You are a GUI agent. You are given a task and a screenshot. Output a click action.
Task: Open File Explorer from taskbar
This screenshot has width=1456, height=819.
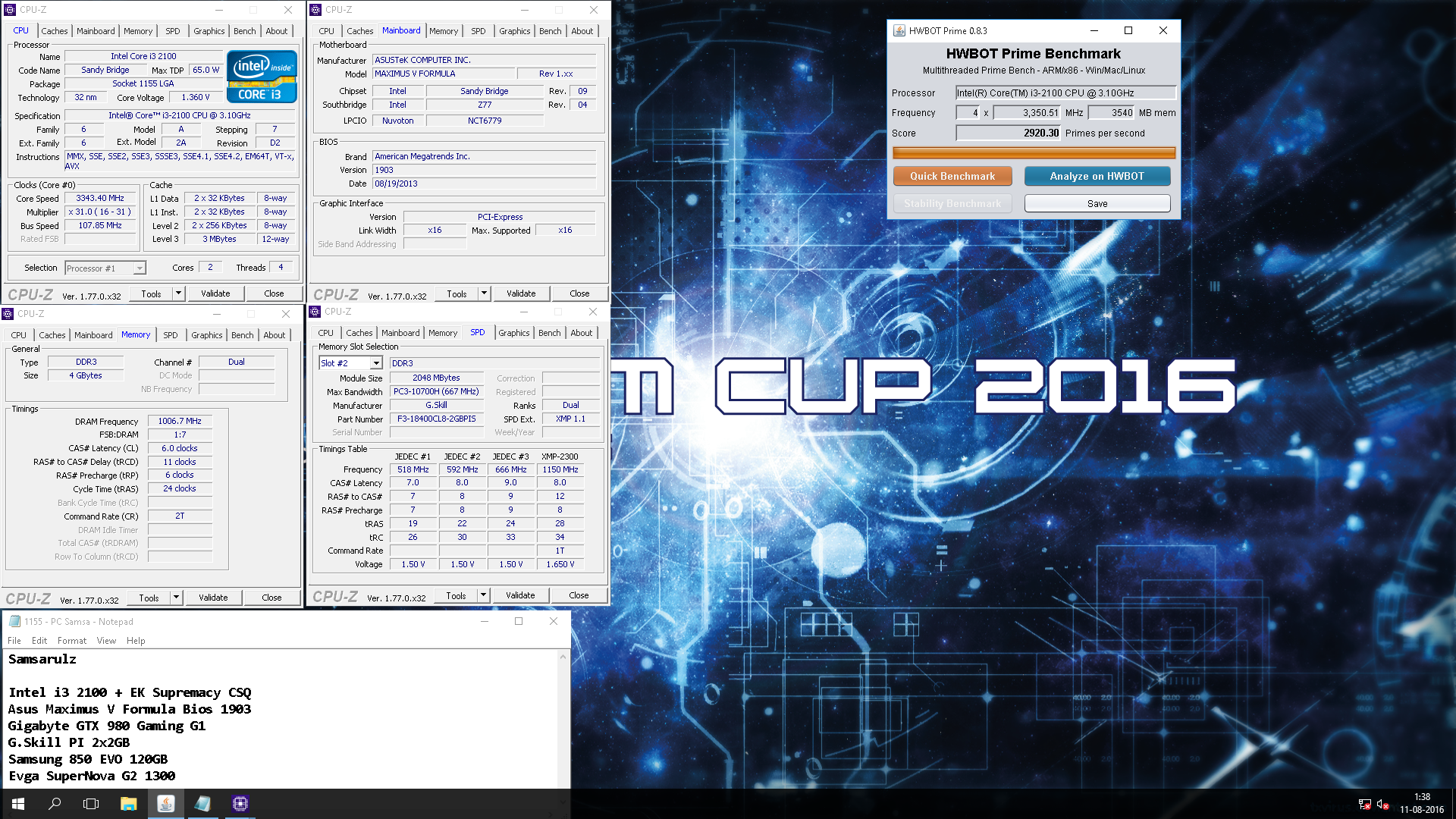coord(128,804)
